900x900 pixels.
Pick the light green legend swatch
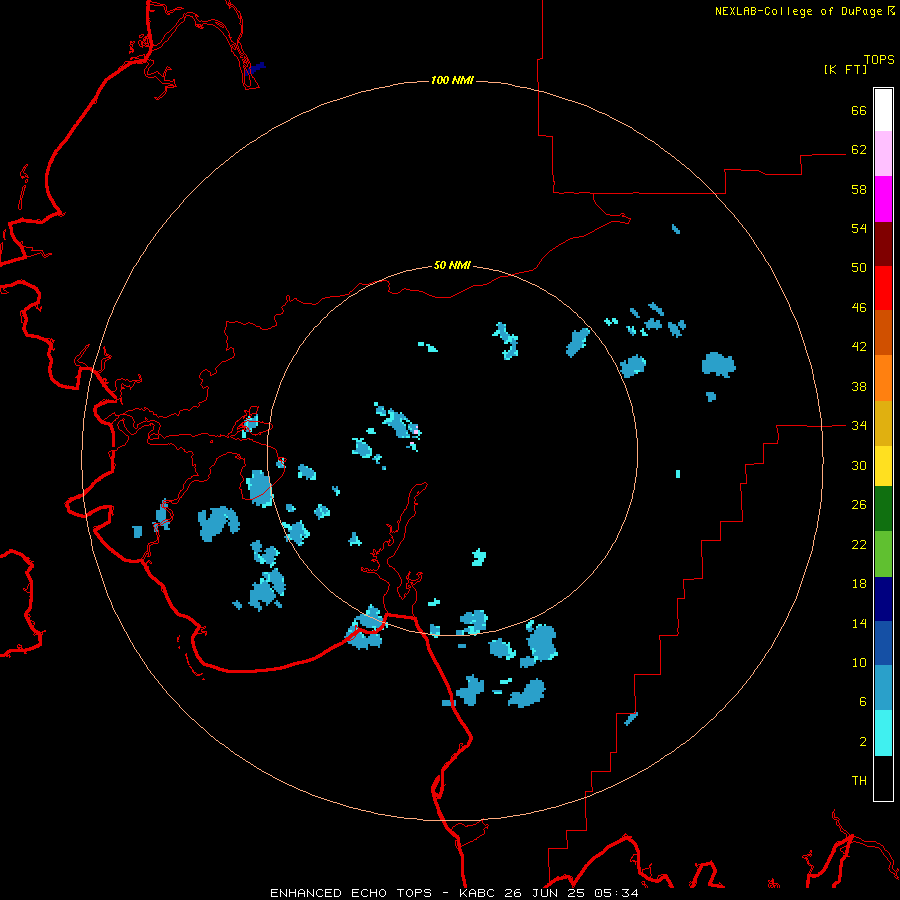pyautogui.click(x=883, y=554)
